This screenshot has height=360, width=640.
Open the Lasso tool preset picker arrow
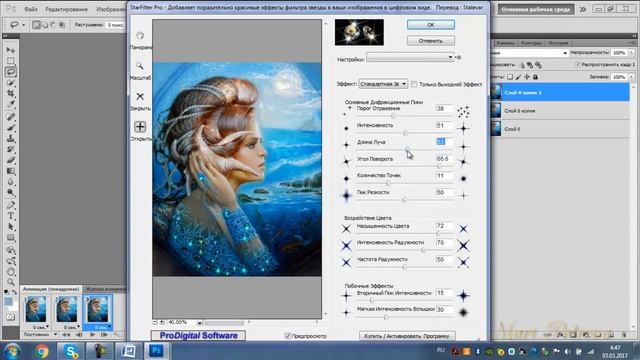23,25
